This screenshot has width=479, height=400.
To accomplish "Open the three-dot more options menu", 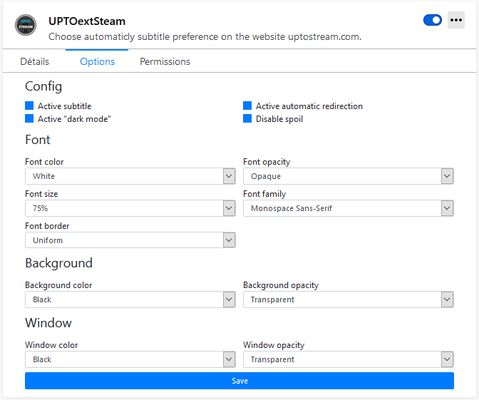I will point(456,20).
